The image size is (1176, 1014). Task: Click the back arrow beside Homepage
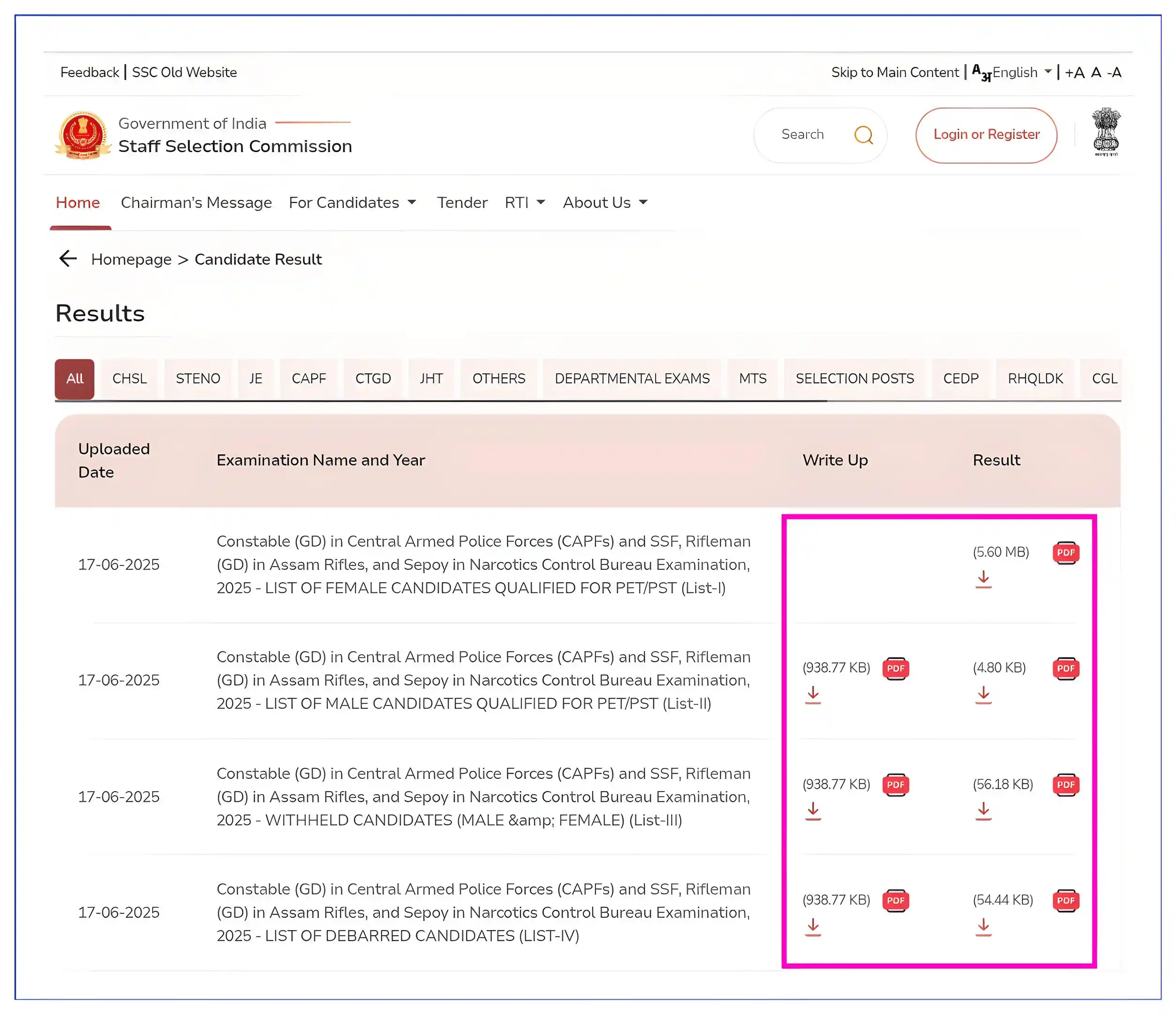(68, 259)
